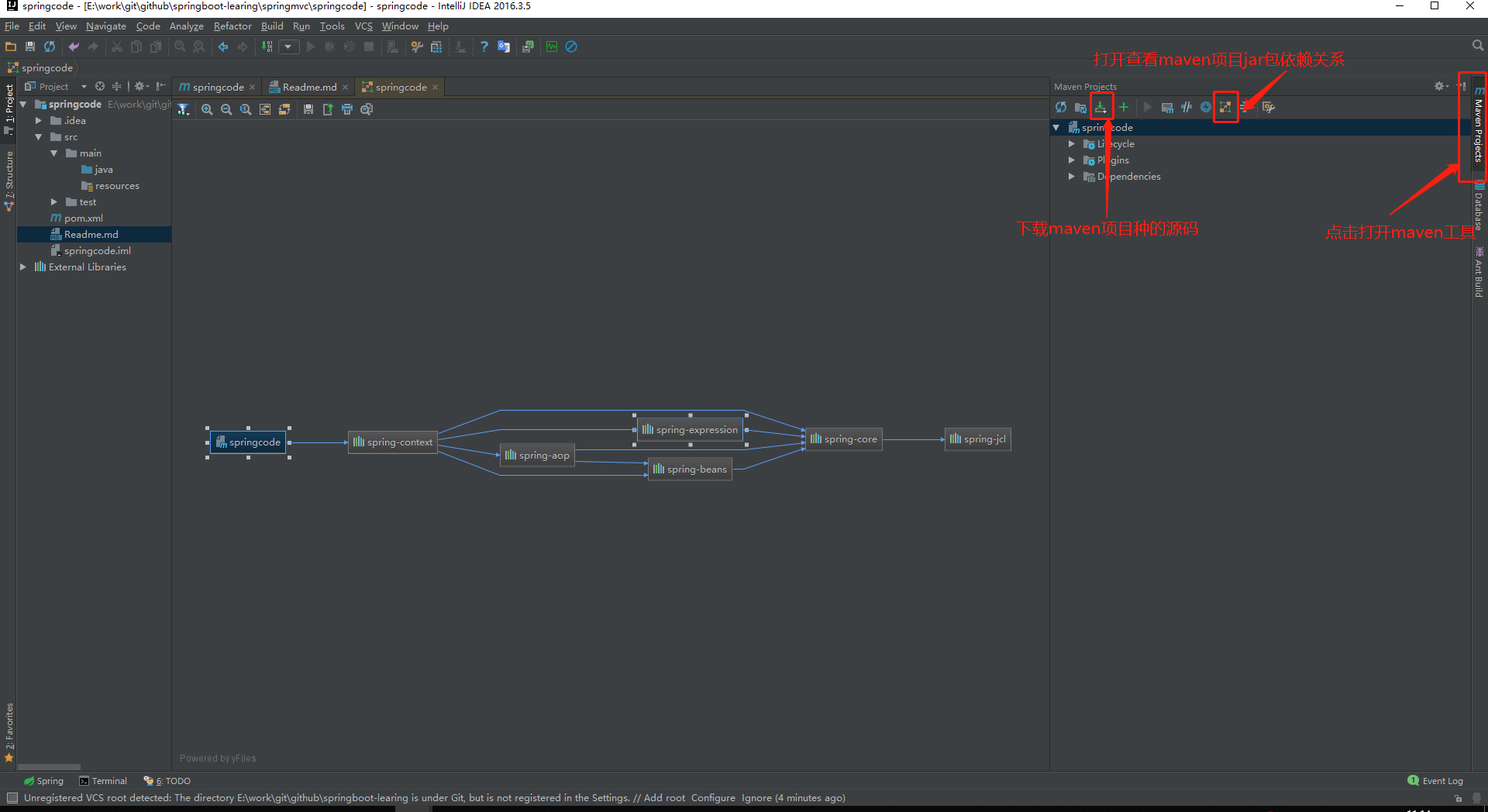Open the Settings wrench toolbar icon
The height and width of the screenshot is (812, 1488).
tap(417, 46)
